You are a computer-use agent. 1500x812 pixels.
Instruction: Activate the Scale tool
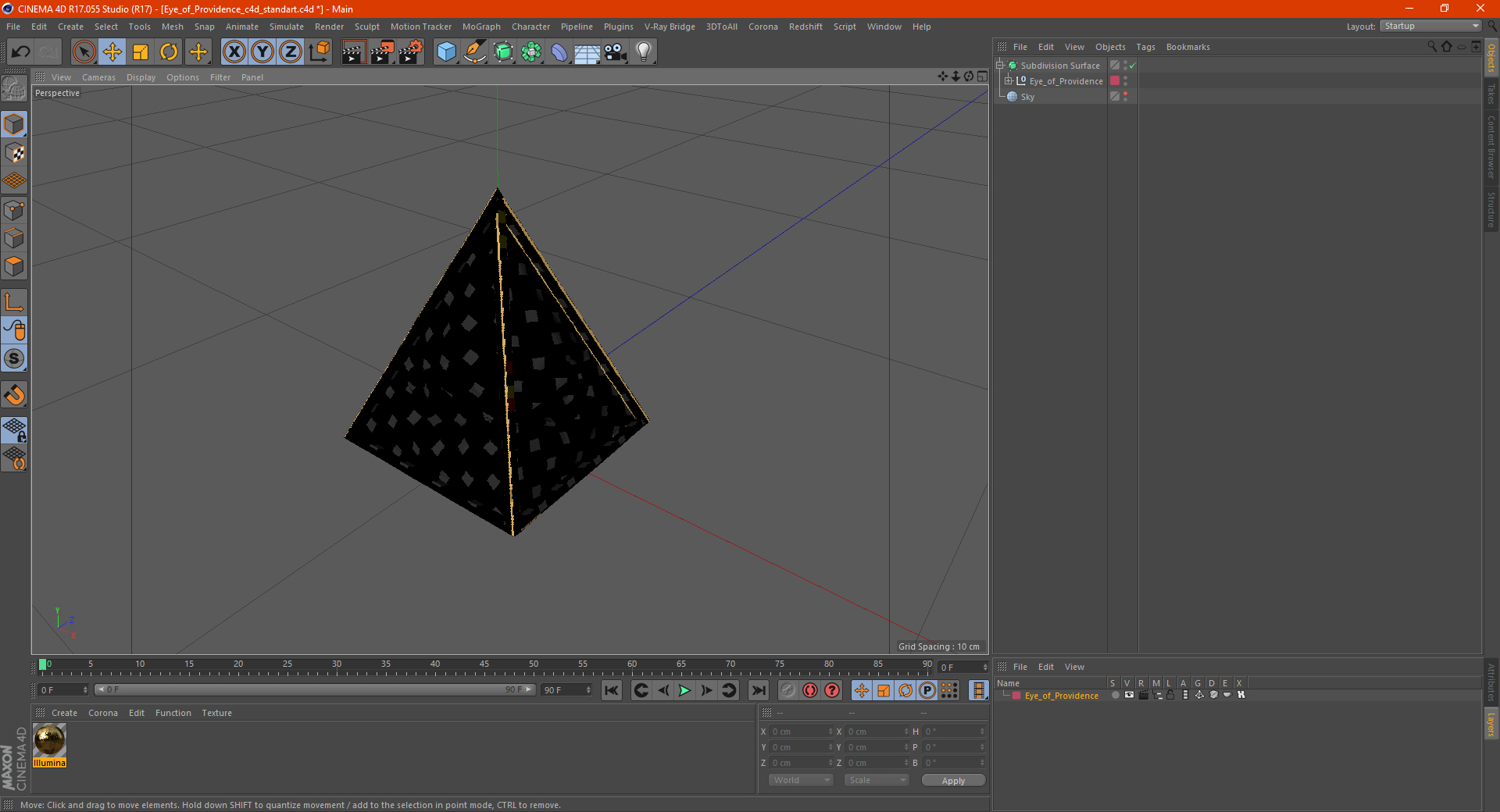point(141,52)
